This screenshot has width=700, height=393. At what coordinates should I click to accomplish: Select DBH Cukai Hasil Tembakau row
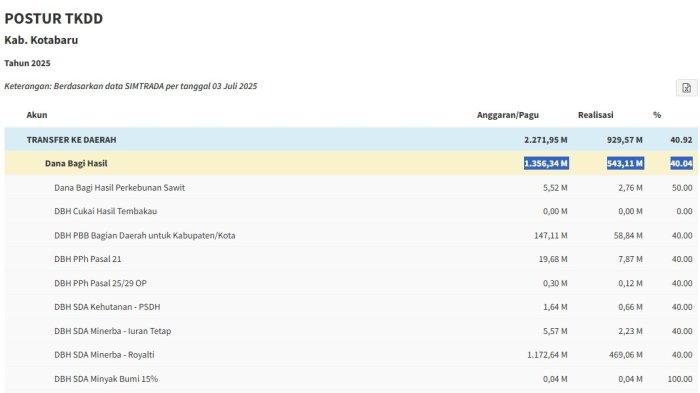coord(351,211)
